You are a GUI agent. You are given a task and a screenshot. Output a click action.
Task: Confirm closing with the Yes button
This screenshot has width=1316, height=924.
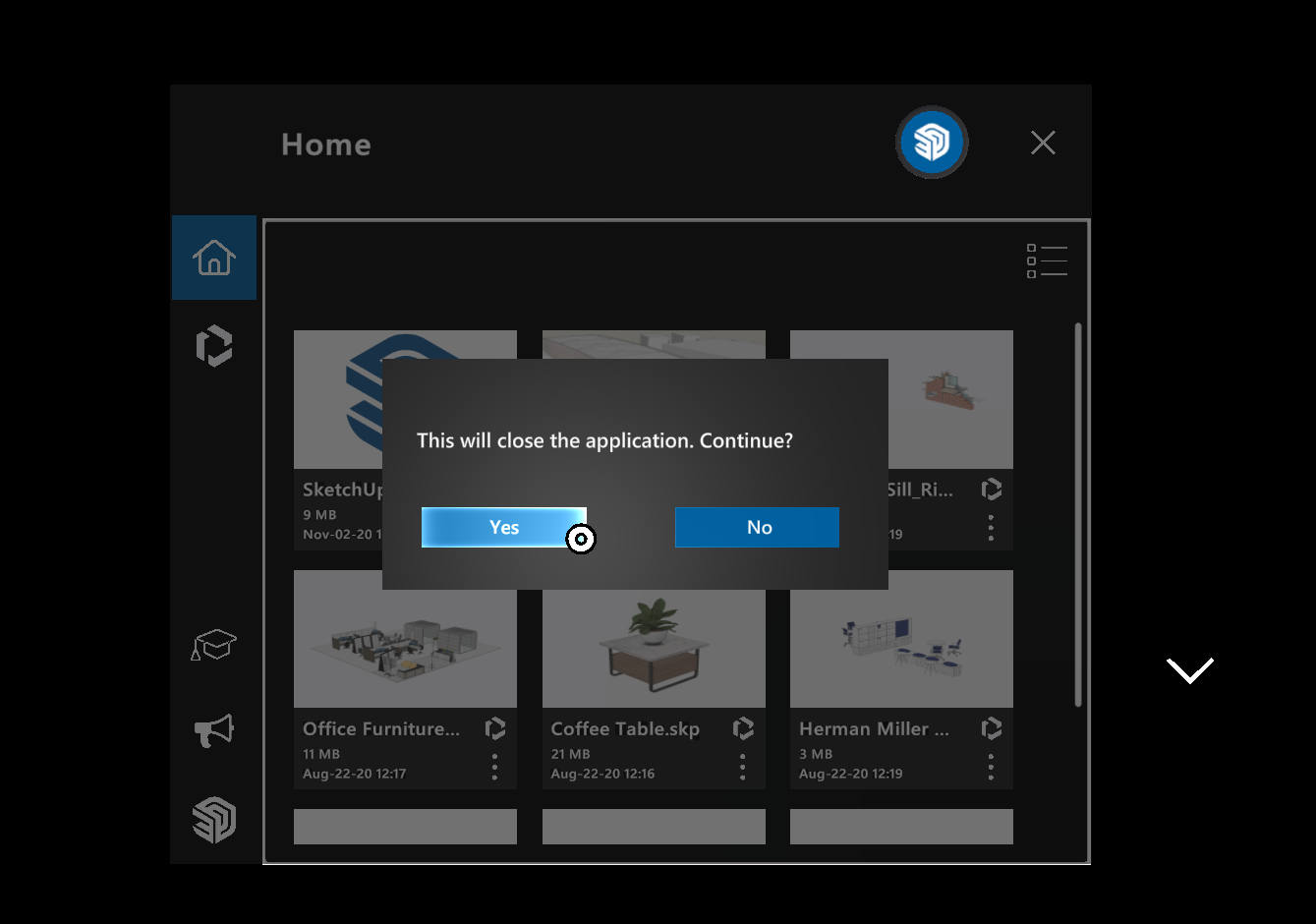(503, 528)
